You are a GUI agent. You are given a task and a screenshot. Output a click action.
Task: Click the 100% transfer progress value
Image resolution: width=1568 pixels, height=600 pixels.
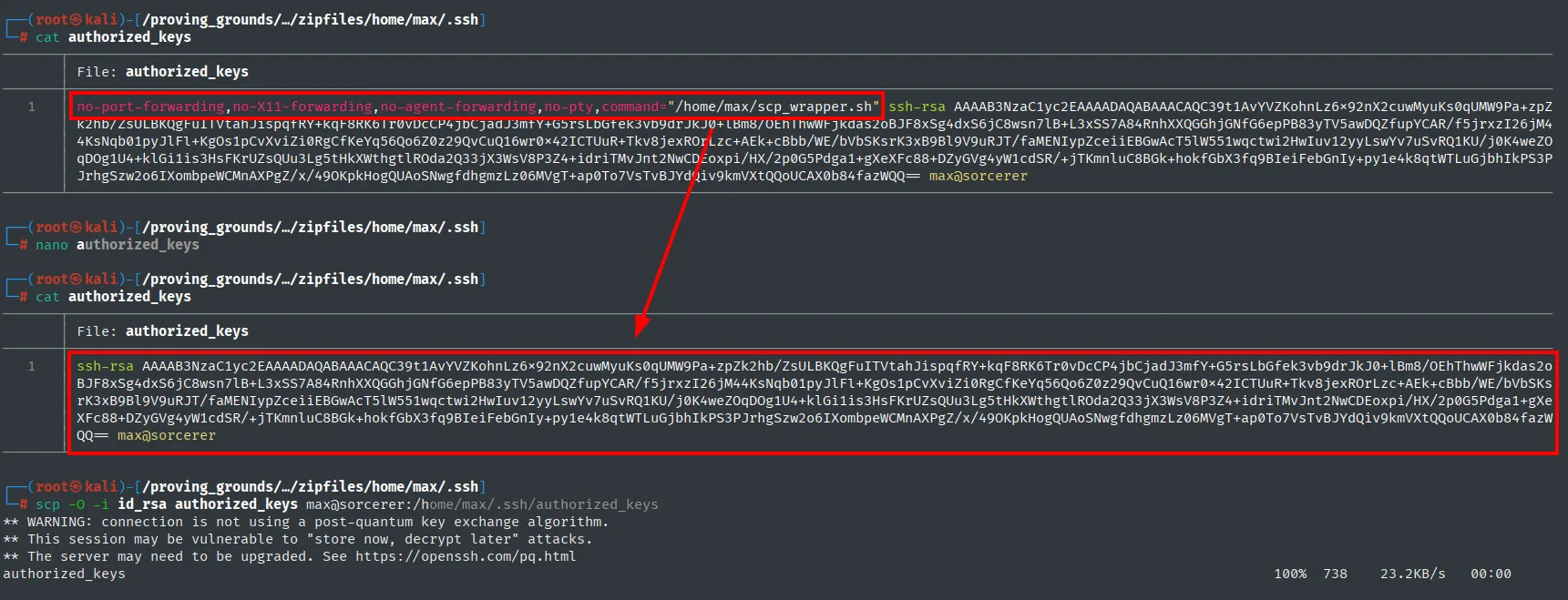click(x=1290, y=574)
